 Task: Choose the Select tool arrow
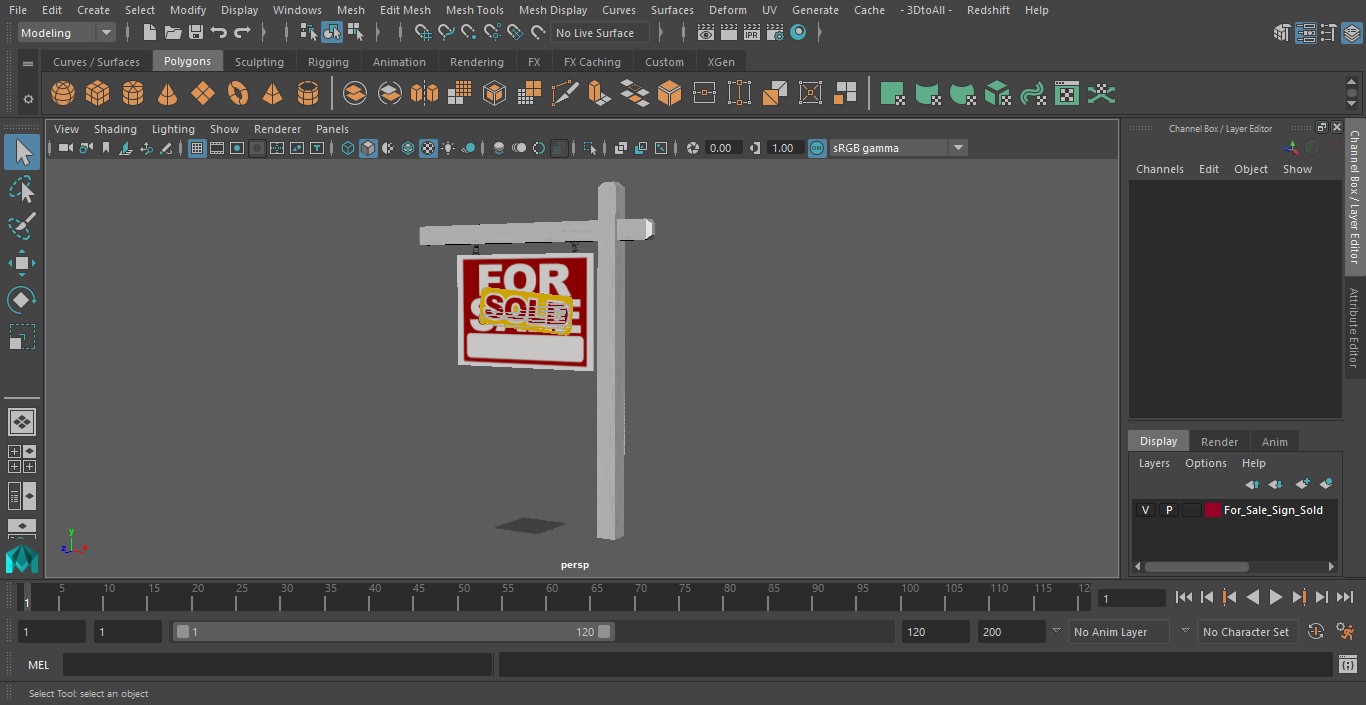tap(21, 152)
